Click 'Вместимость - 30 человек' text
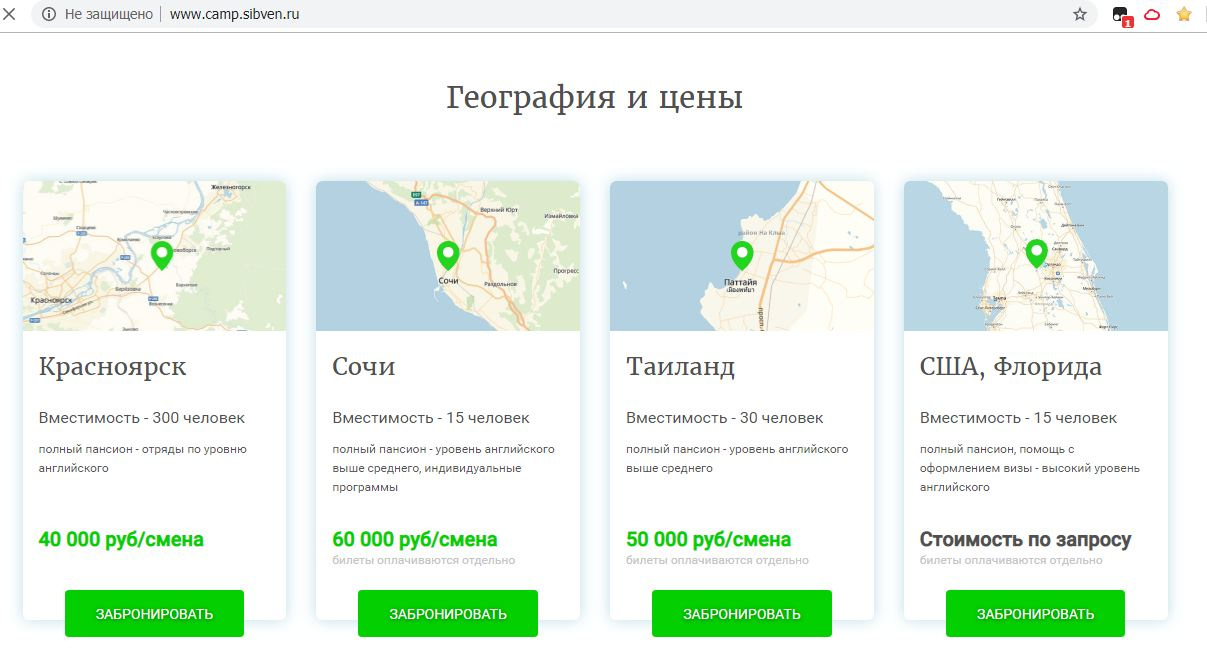The width and height of the screenshot is (1207, 672). [725, 418]
